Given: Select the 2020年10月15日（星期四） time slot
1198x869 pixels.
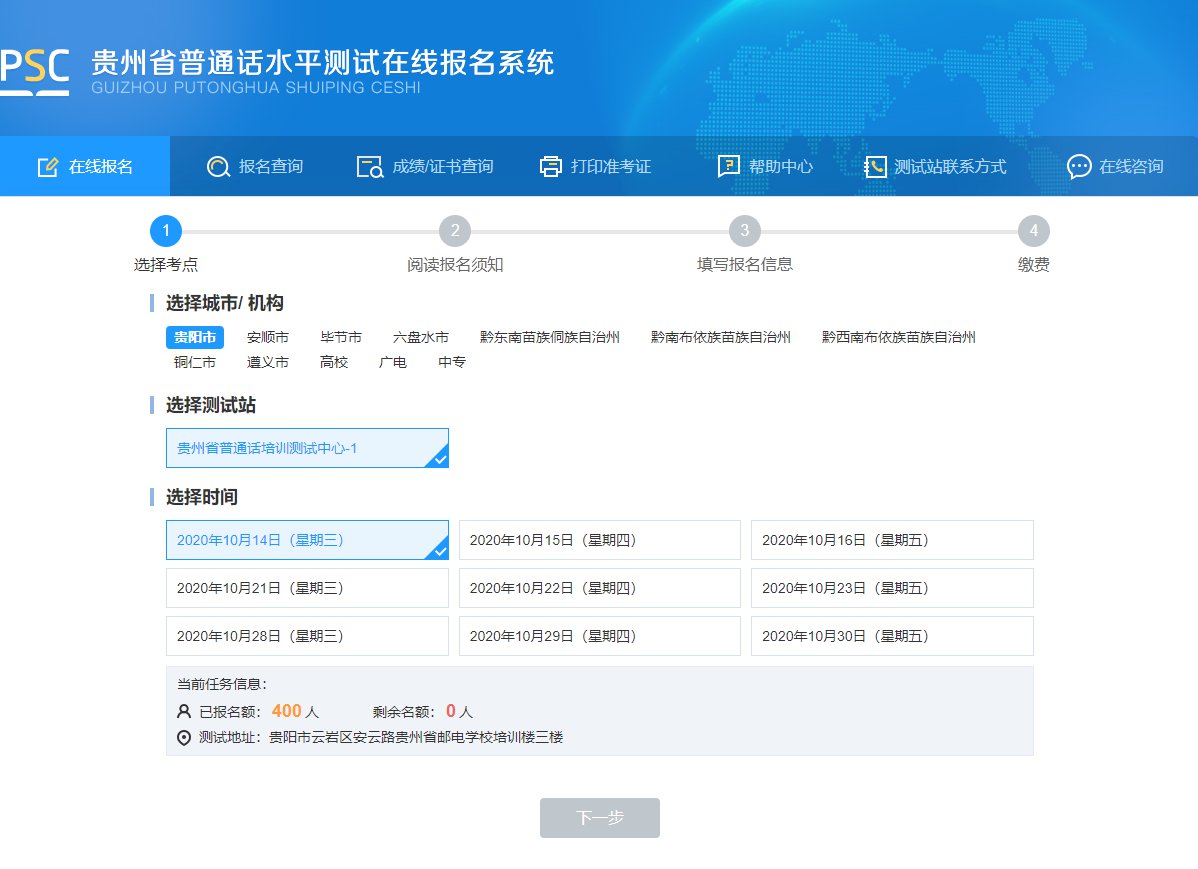Looking at the screenshot, I should [599, 540].
